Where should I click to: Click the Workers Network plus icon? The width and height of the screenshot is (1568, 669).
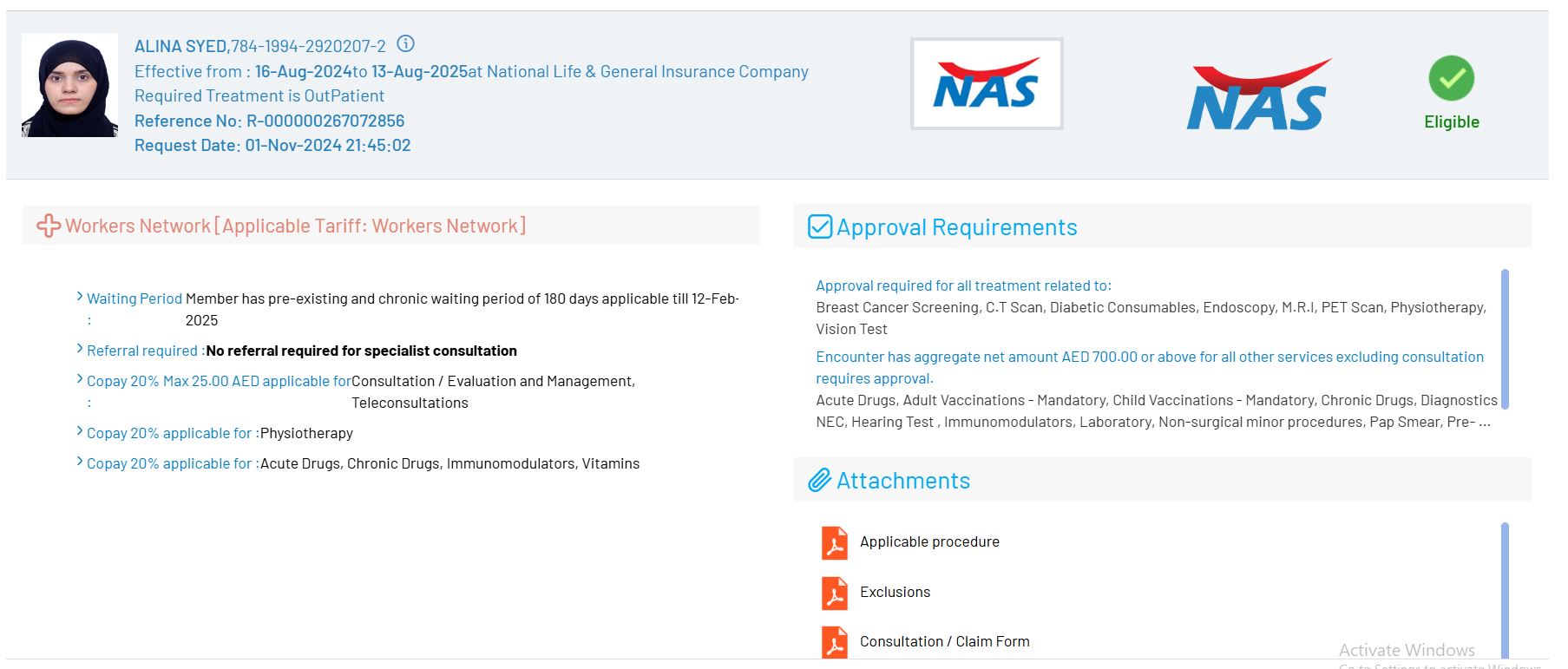[x=48, y=226]
